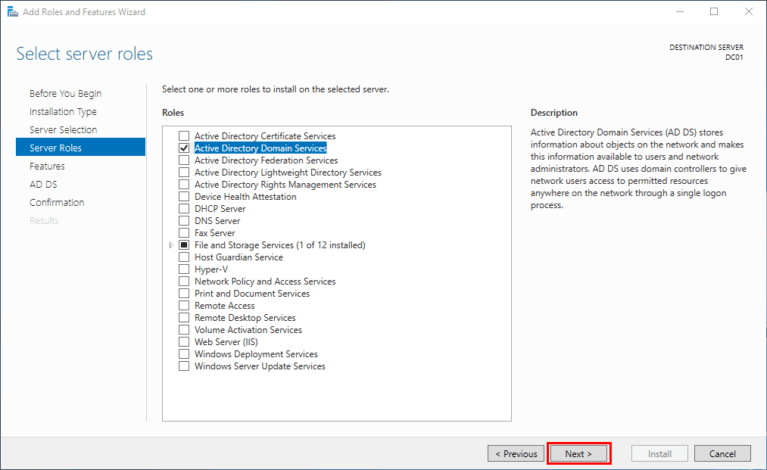Select the DHCP Server role label
The height and width of the screenshot is (470, 767).
click(x=220, y=209)
